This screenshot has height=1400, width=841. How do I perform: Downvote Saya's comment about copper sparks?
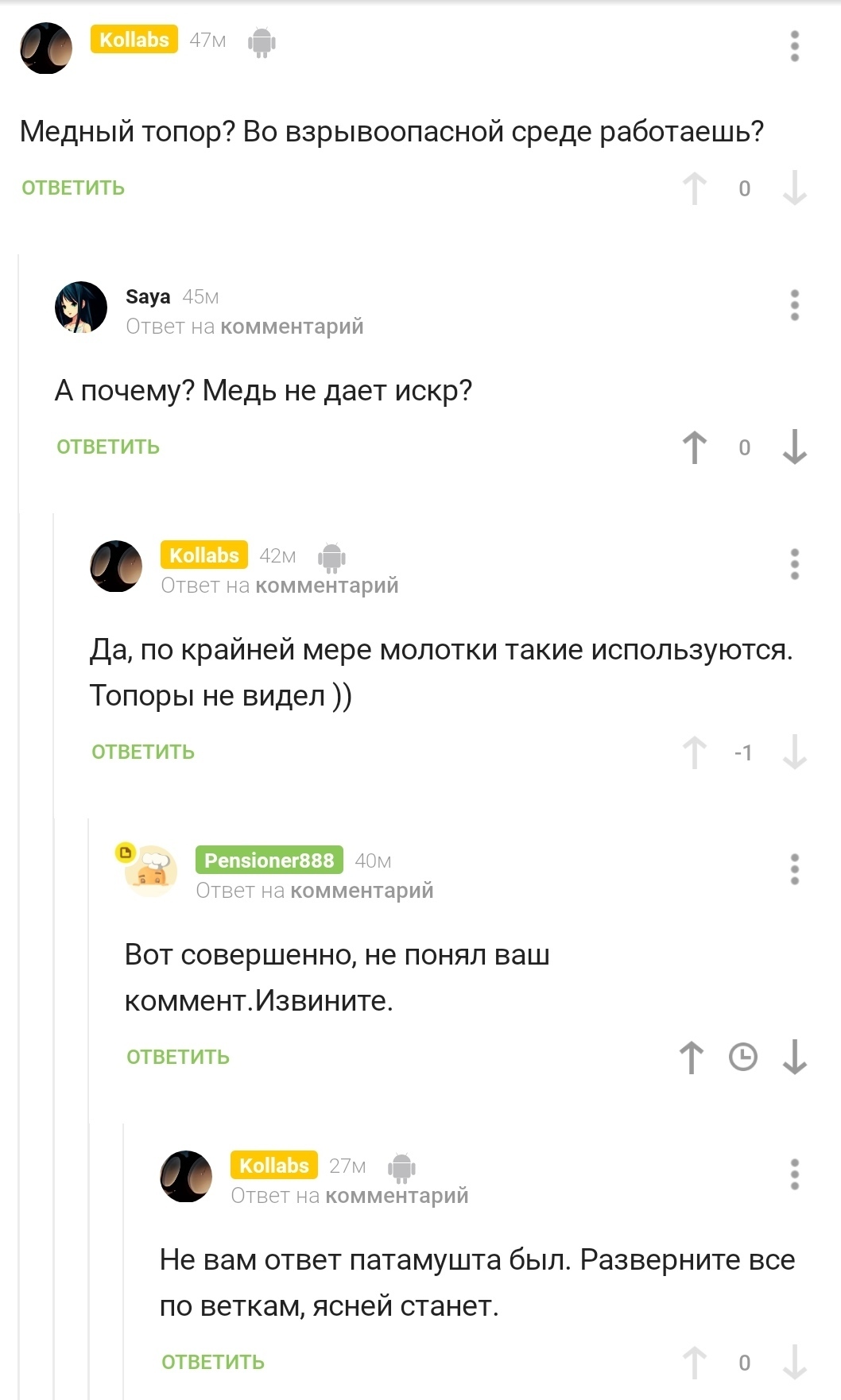[794, 447]
